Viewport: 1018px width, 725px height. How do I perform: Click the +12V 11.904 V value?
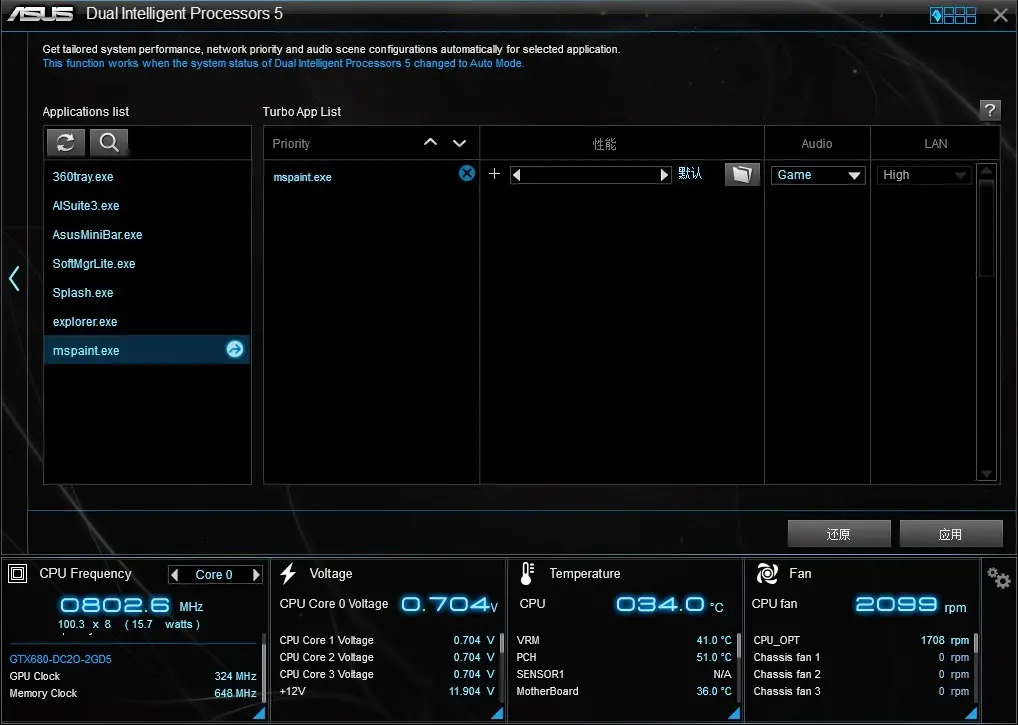(x=472, y=691)
